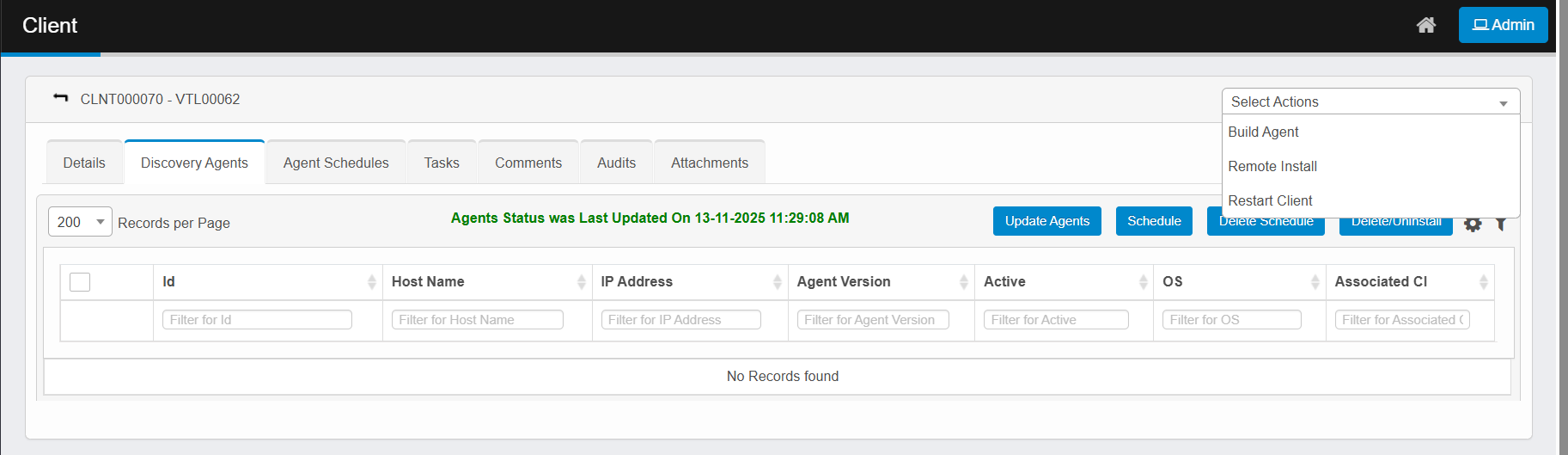The height and width of the screenshot is (455, 1568).
Task: Switch to the Agent Schedules tab
Action: point(336,163)
